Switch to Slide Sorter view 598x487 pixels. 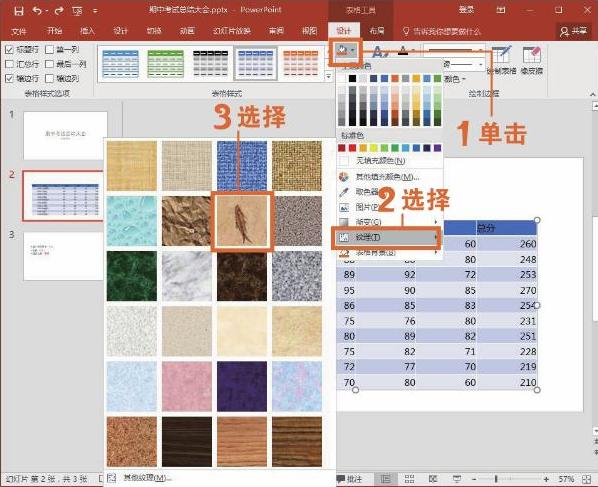[409, 479]
